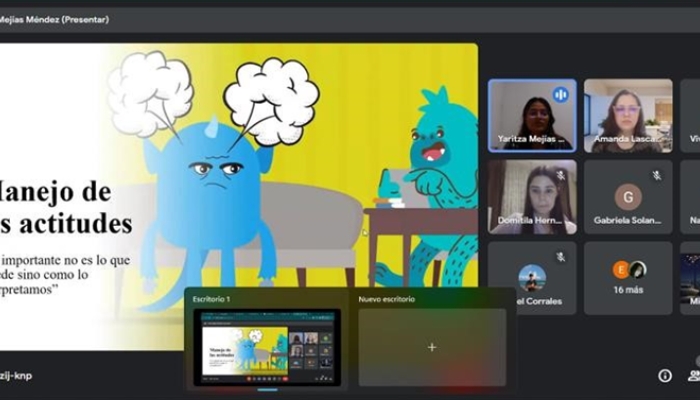
Task: Open the '16 más' participants overflow
Action: [x=628, y=290]
